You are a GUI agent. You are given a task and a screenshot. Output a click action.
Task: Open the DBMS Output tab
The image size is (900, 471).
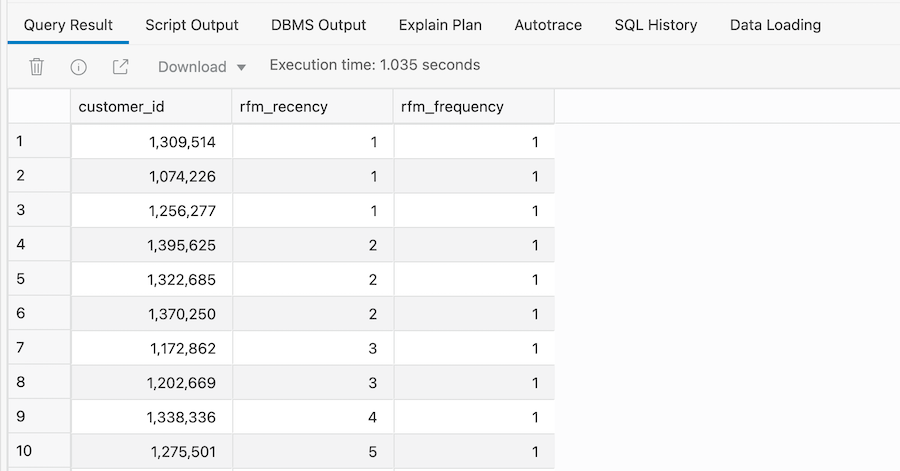point(318,25)
